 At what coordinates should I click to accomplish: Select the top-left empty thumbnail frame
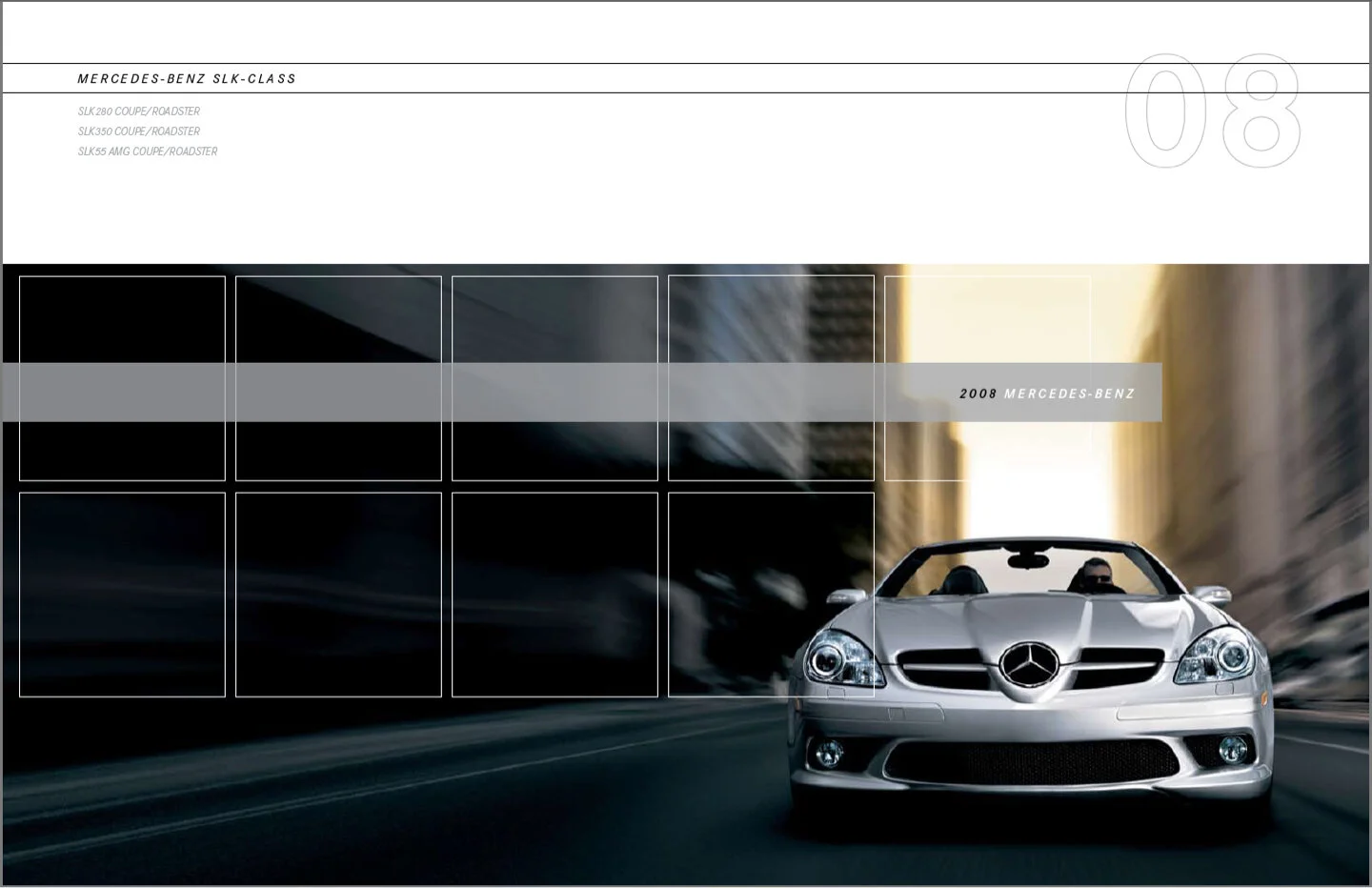click(122, 375)
